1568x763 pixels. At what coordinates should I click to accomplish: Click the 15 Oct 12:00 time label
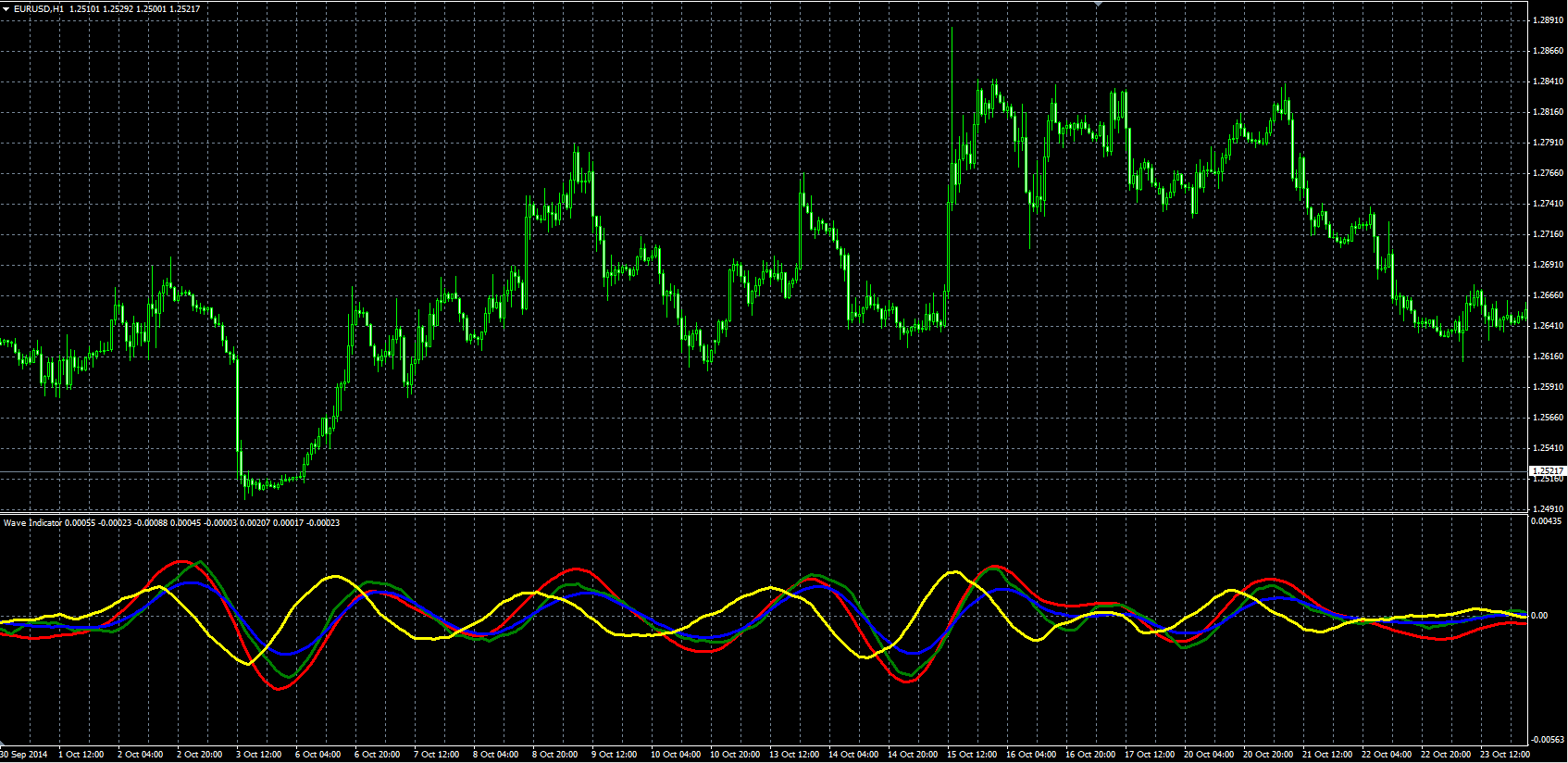click(x=972, y=755)
